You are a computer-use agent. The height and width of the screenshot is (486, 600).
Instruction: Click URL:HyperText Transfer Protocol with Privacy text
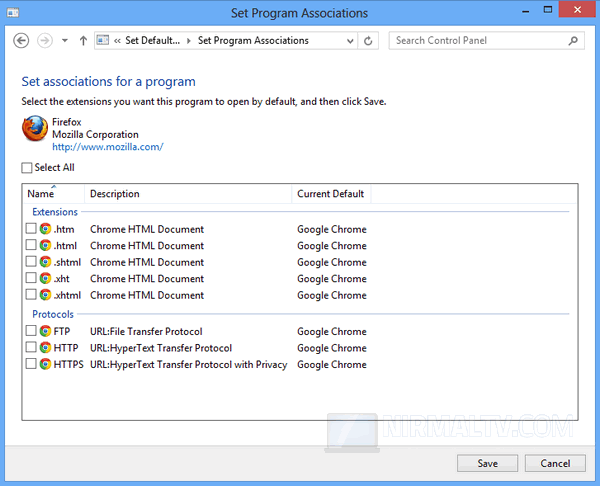[x=189, y=365]
